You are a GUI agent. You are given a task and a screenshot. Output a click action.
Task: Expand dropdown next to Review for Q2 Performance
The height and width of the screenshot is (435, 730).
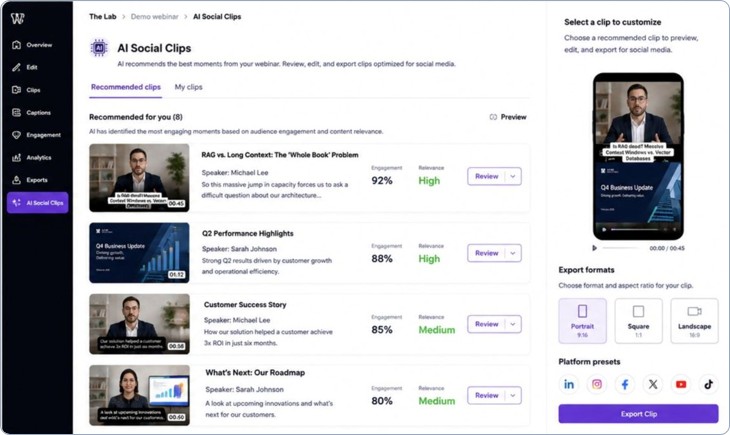513,253
